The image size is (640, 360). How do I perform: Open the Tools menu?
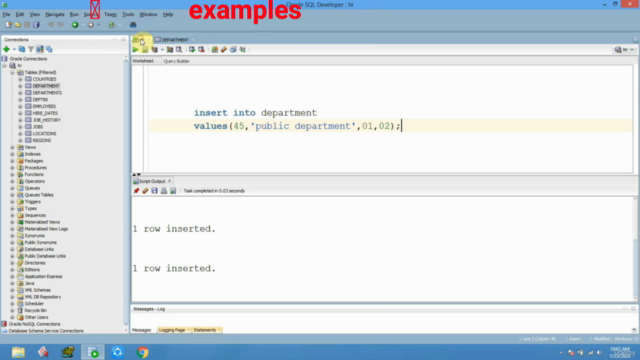(128, 14)
